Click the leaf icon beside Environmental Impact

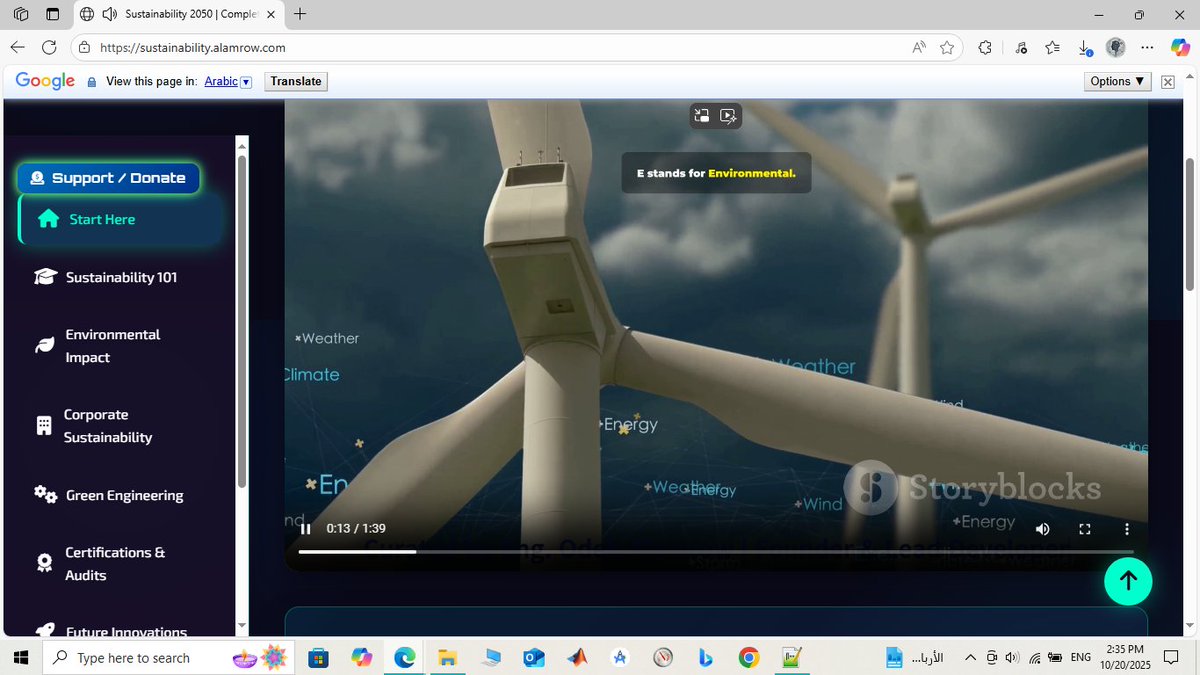point(45,346)
